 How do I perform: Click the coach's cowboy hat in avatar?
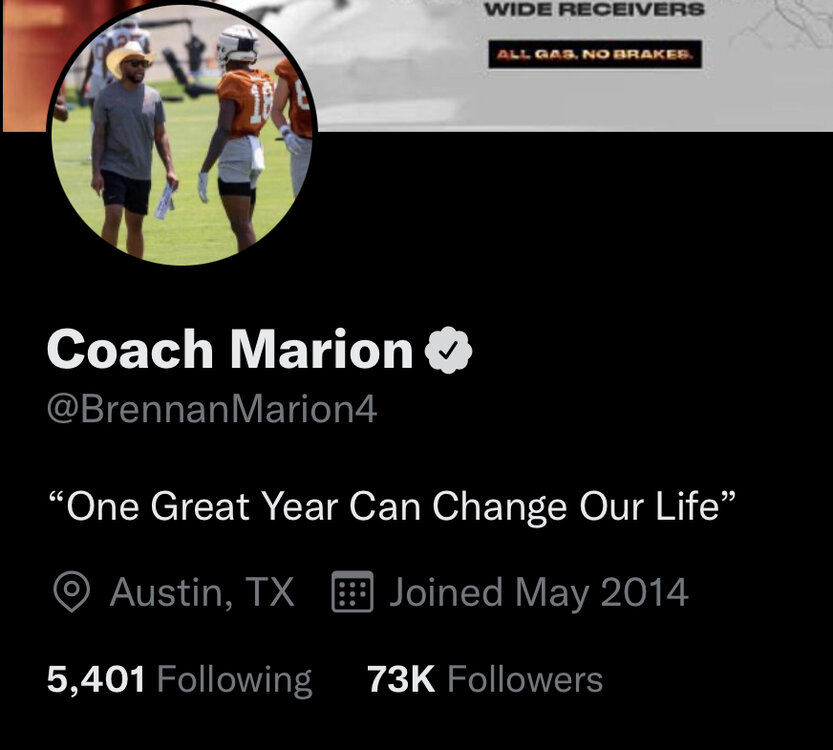129,56
